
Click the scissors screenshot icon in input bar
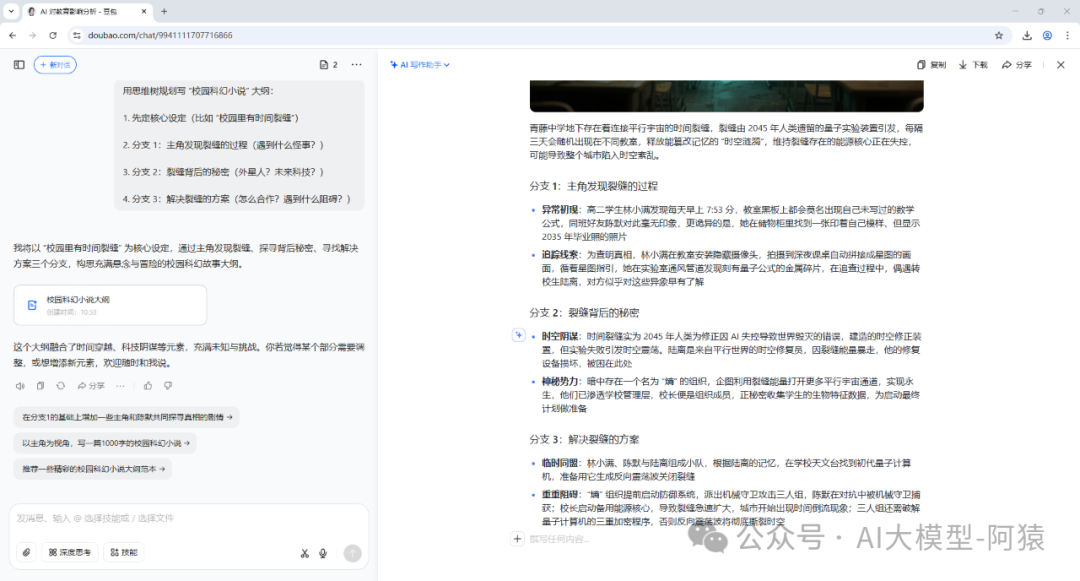304,553
